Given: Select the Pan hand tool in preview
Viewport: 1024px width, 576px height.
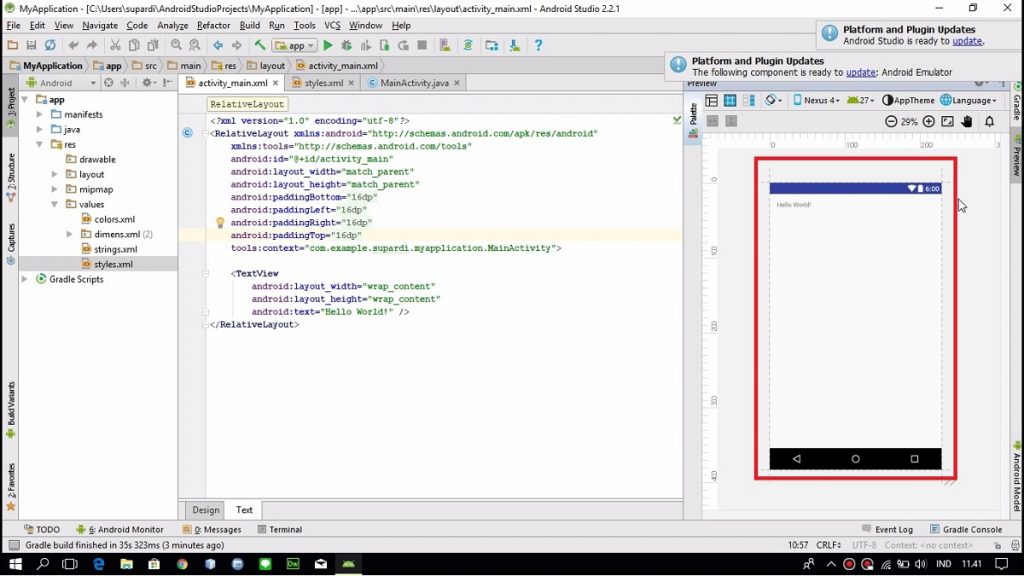Looking at the screenshot, I should point(967,121).
